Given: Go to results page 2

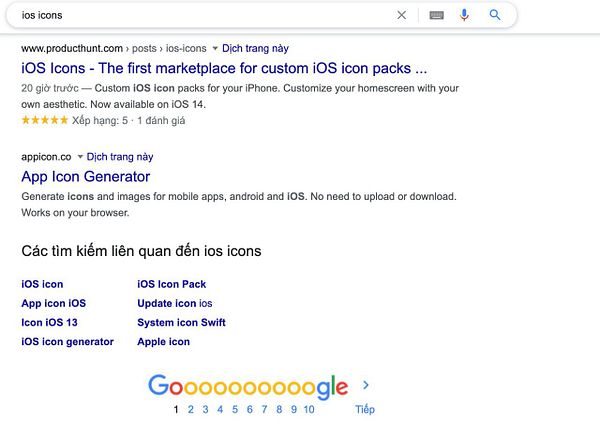Looking at the screenshot, I should click(x=191, y=409).
